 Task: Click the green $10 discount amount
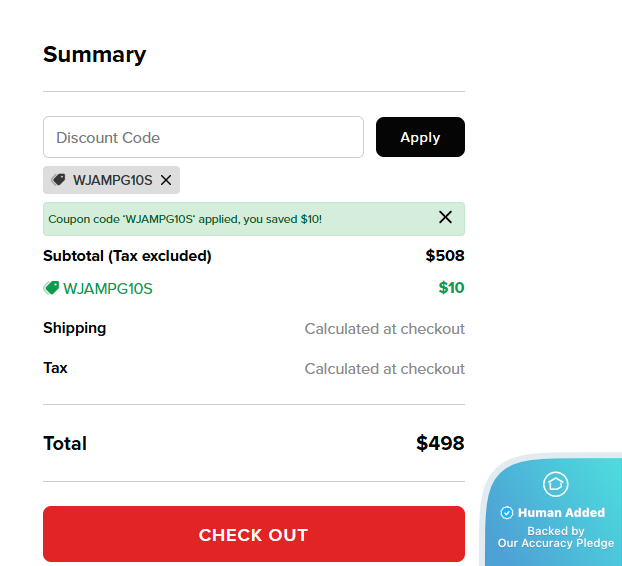[451, 288]
